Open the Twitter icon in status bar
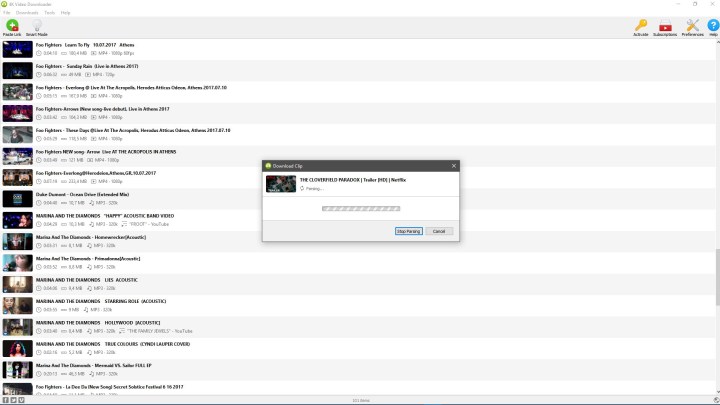This screenshot has height=405, width=720. 13,400
